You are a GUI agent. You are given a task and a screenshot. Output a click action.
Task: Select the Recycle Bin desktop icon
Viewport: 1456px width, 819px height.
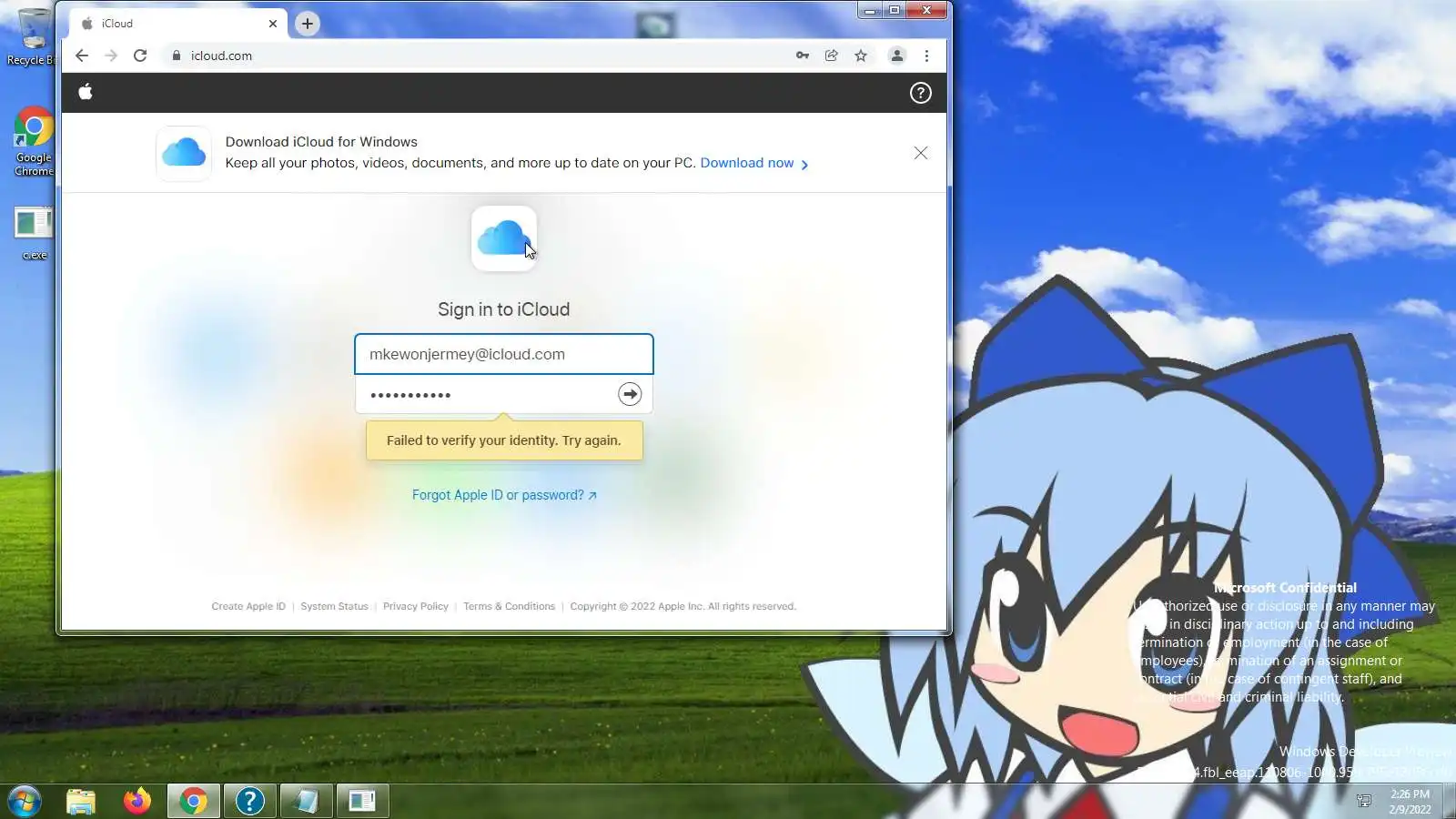pyautogui.click(x=32, y=36)
